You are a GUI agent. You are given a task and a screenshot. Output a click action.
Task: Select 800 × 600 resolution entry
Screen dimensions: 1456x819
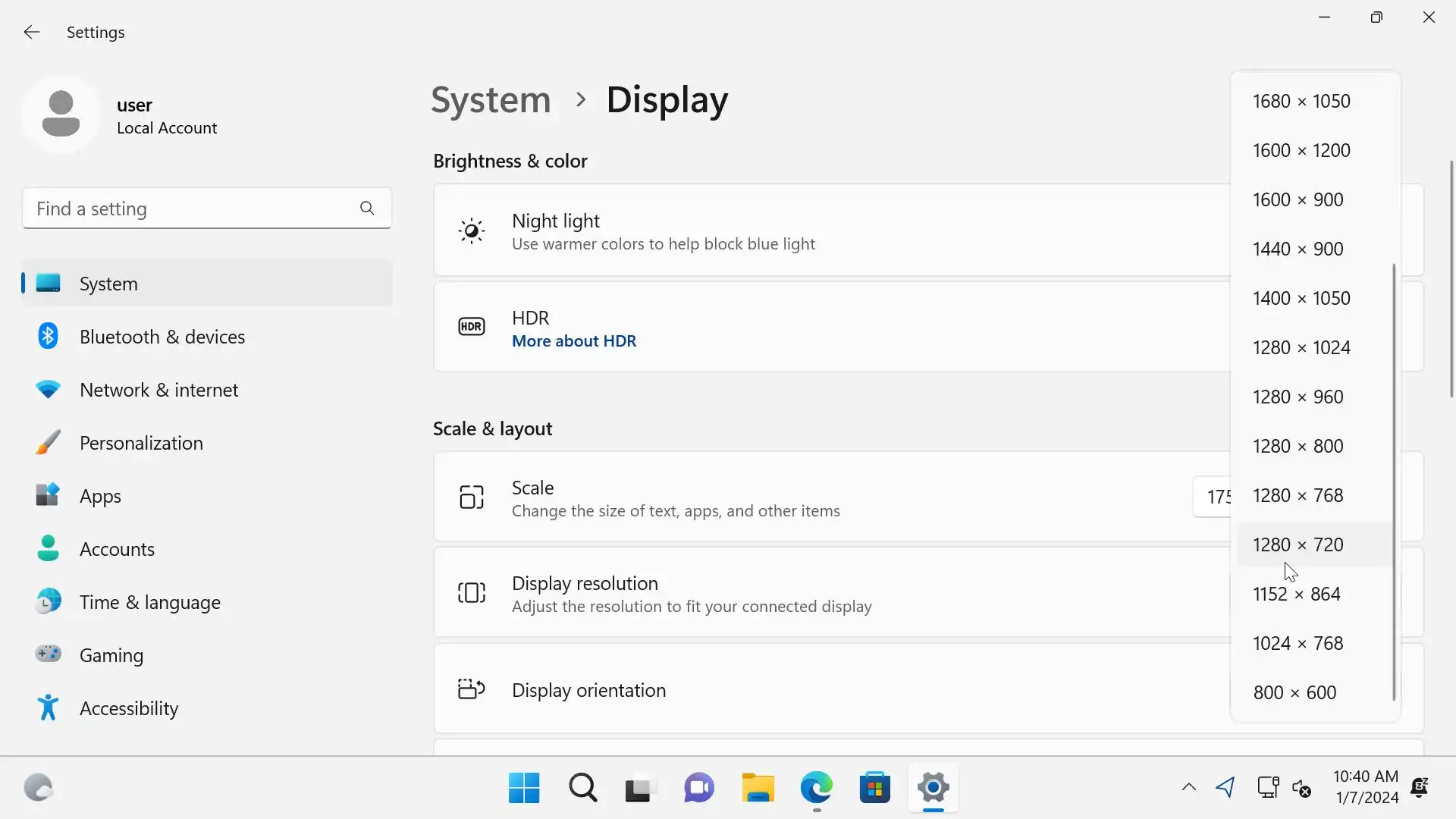pos(1294,692)
